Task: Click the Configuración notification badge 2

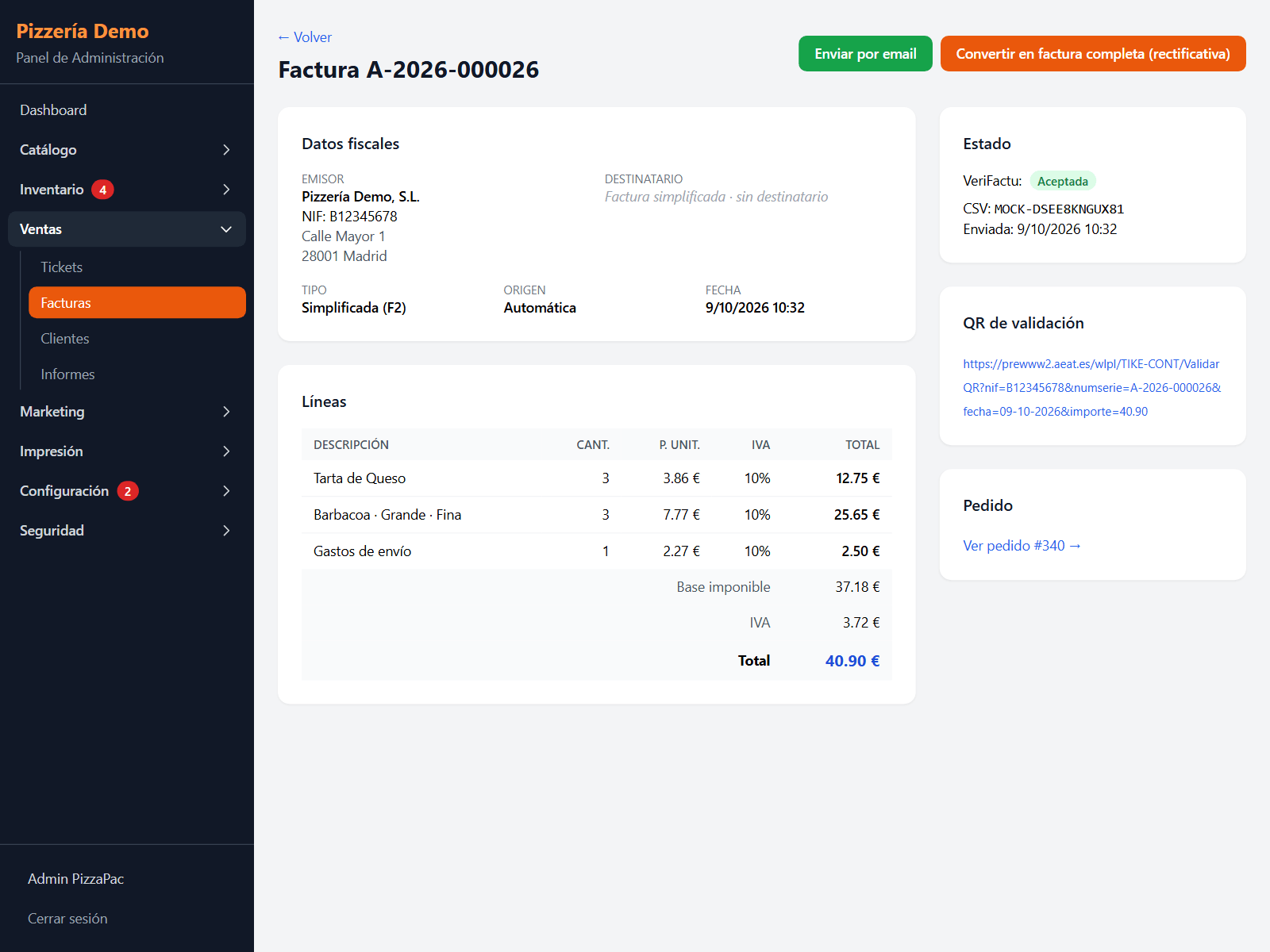Action: (128, 491)
